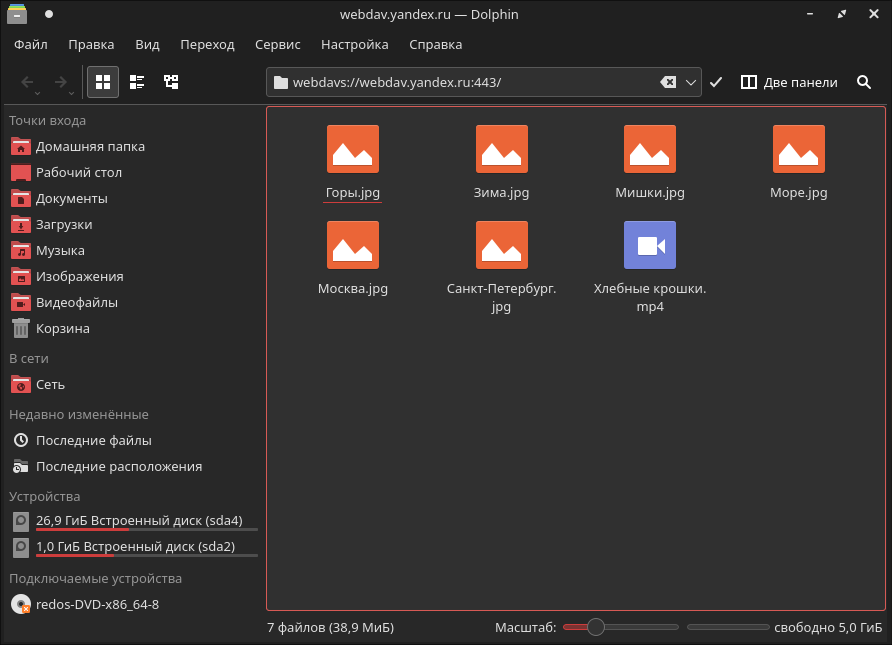Screen dimensions: 892x645
Task: Switch to compact view mode
Action: (137, 82)
